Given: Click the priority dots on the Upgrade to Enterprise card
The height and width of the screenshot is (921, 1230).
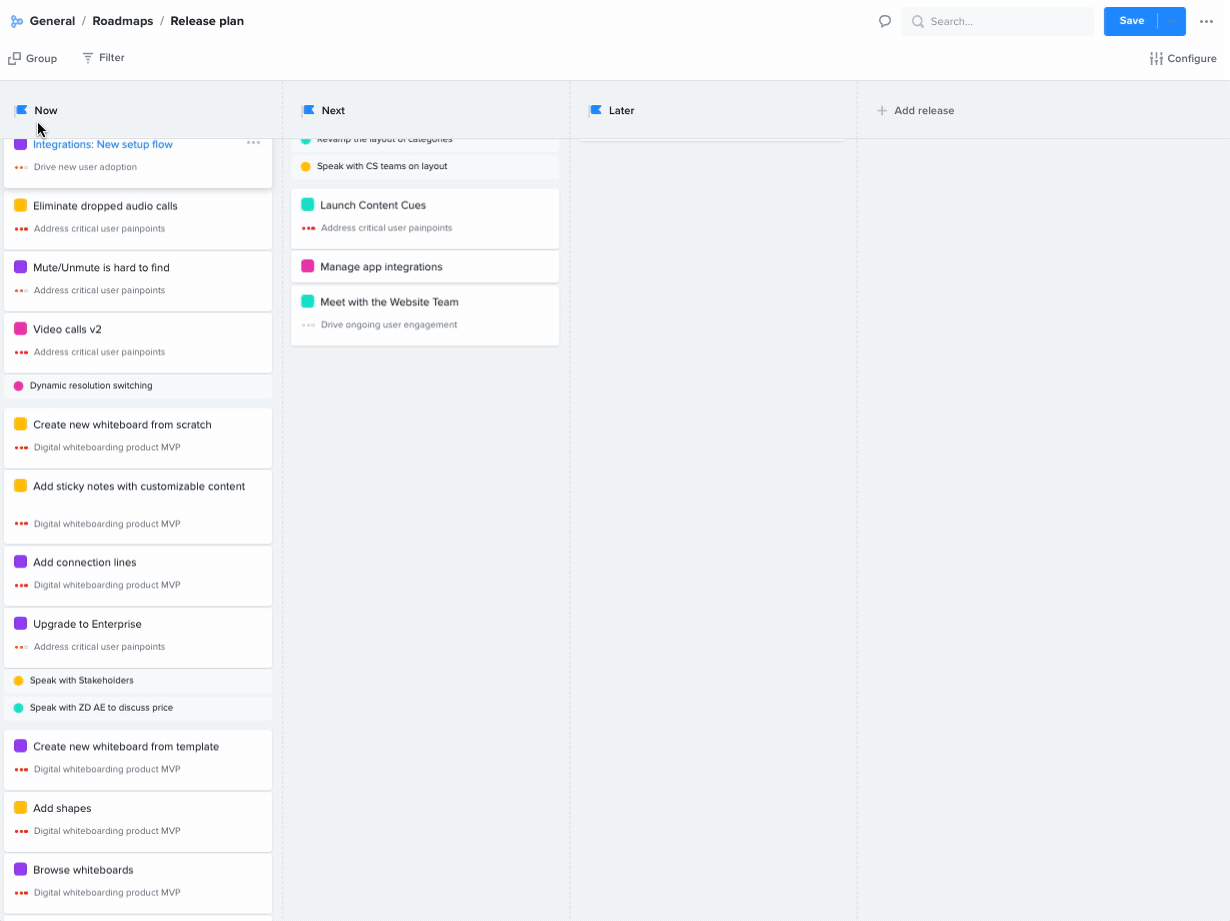Looking at the screenshot, I should point(21,647).
